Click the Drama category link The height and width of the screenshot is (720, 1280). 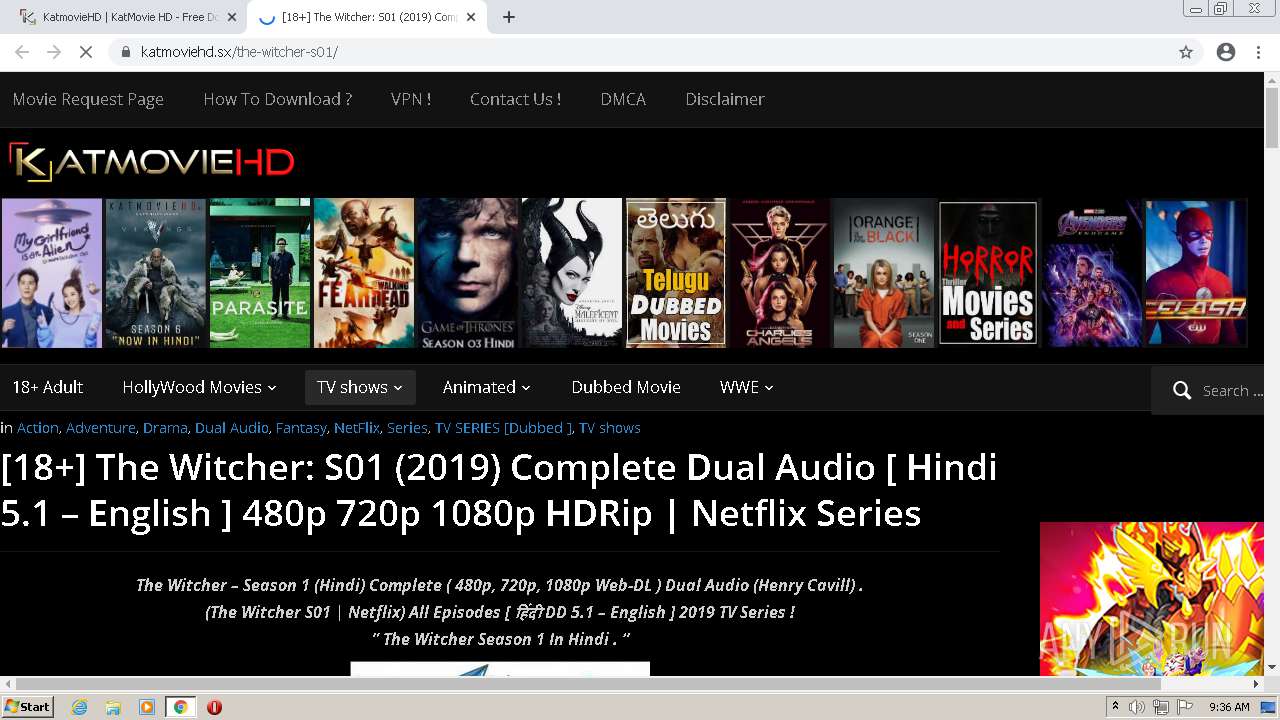165,428
